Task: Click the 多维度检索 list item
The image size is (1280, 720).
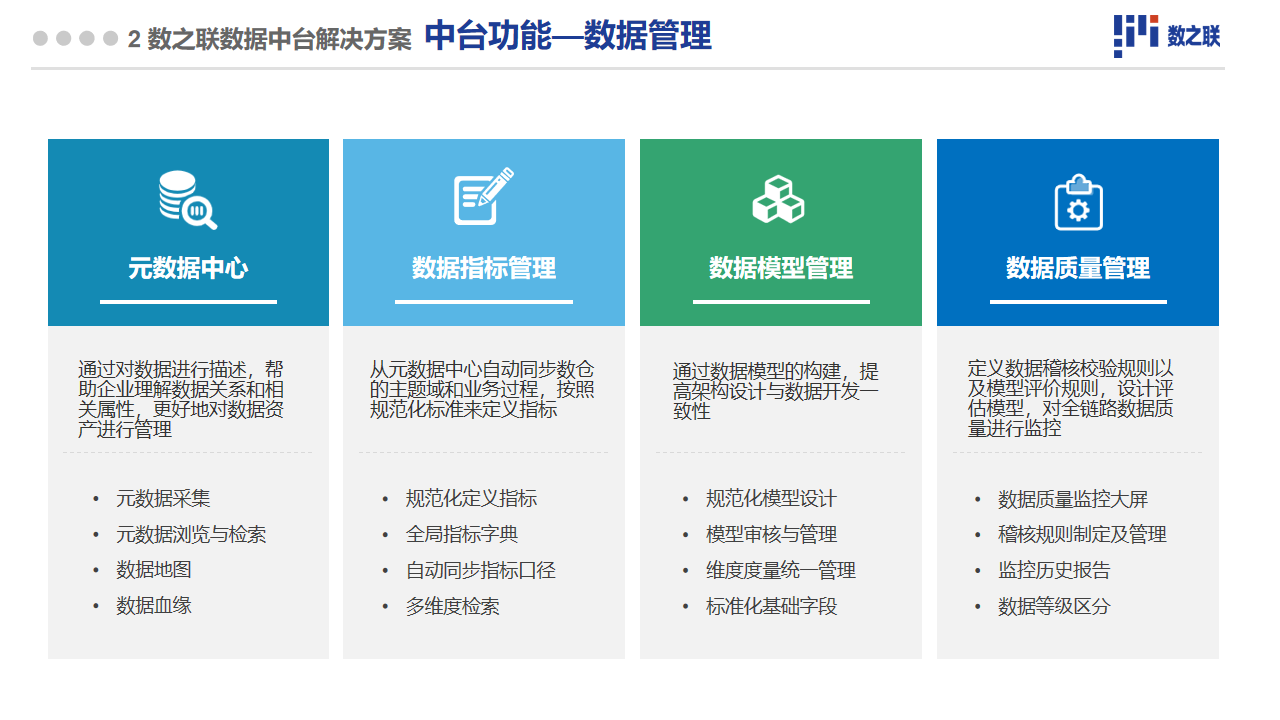Action: click(x=453, y=606)
